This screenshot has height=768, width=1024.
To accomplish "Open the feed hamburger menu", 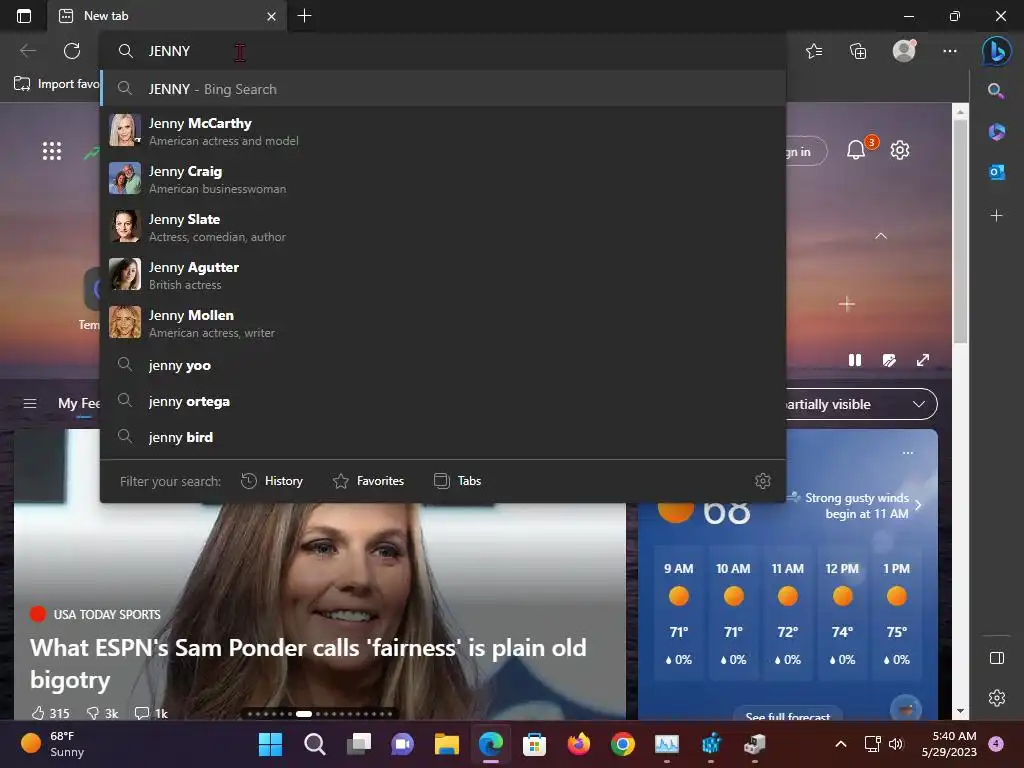I will (30, 404).
